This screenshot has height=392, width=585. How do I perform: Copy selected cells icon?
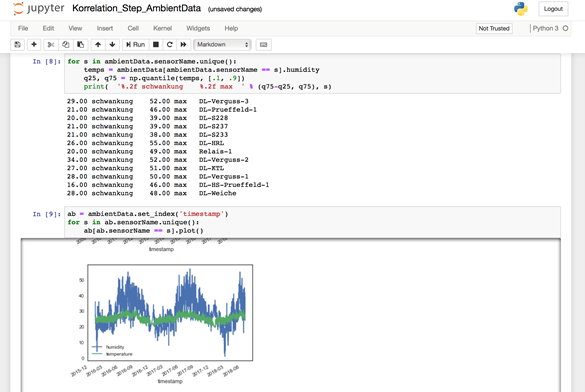pos(66,45)
